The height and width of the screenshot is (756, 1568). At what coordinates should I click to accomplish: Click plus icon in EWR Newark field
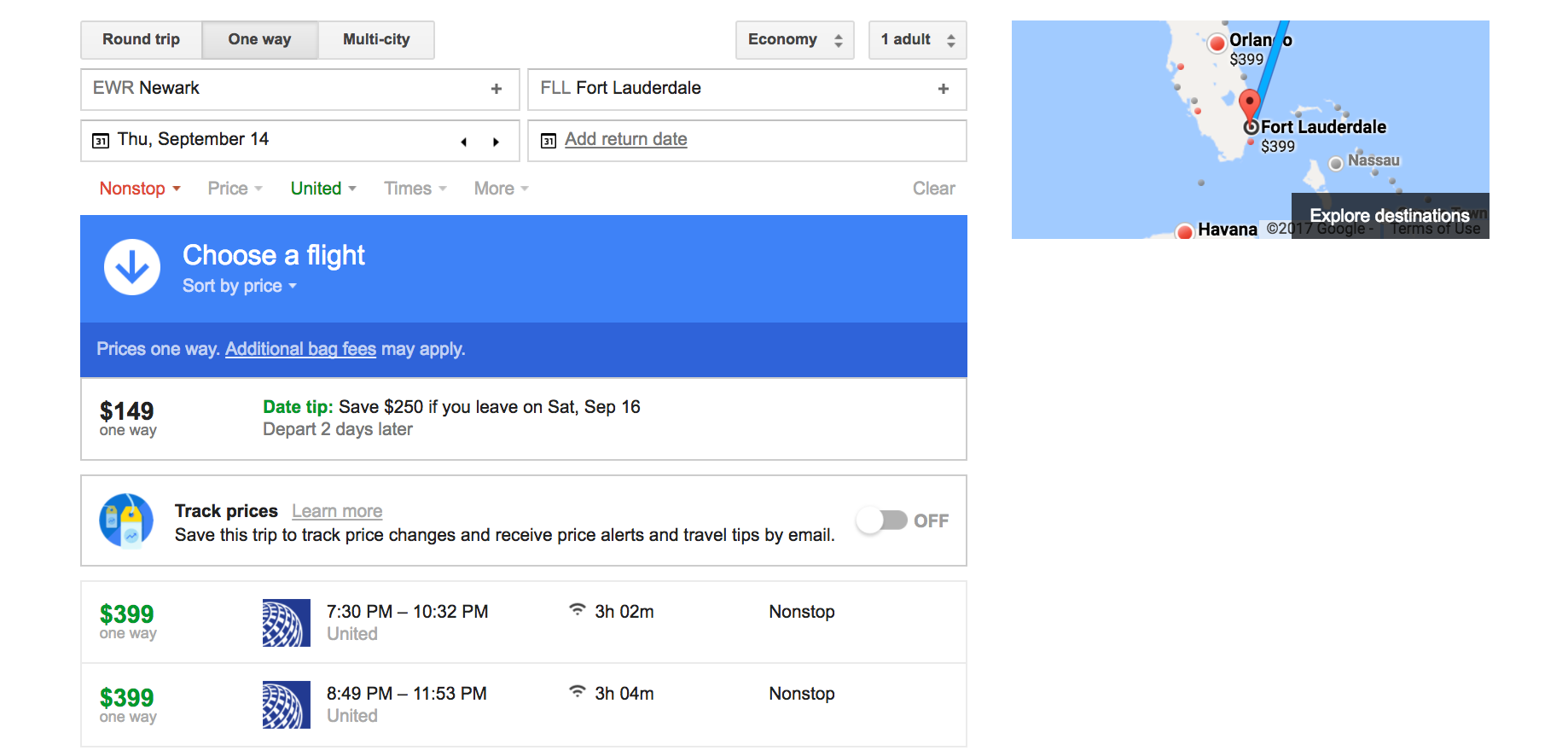tap(497, 89)
